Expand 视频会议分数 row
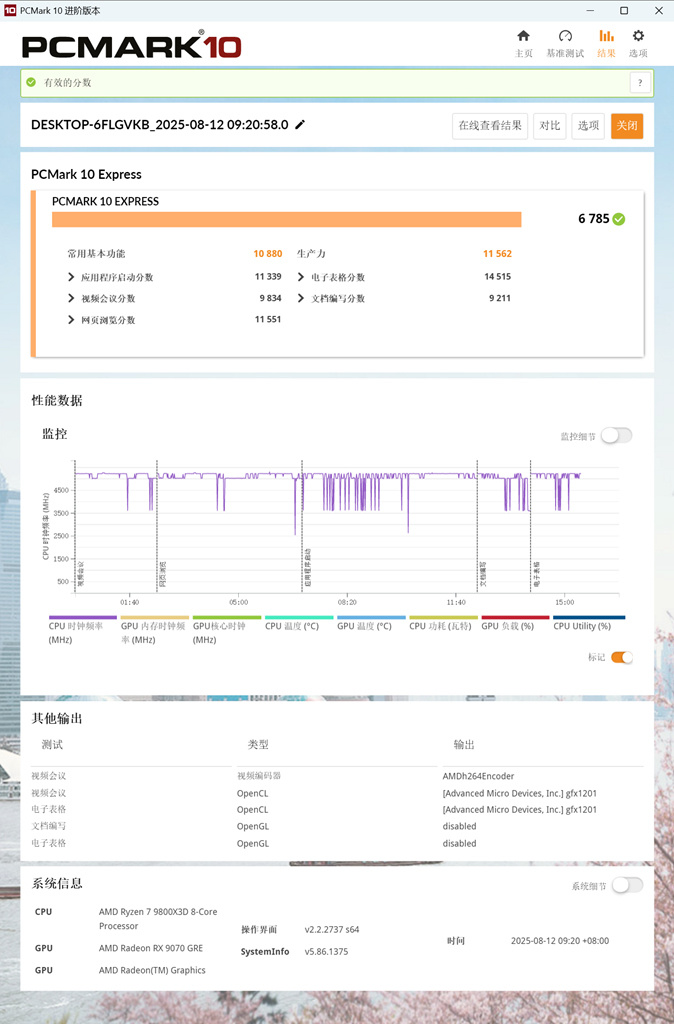 click(x=71, y=298)
